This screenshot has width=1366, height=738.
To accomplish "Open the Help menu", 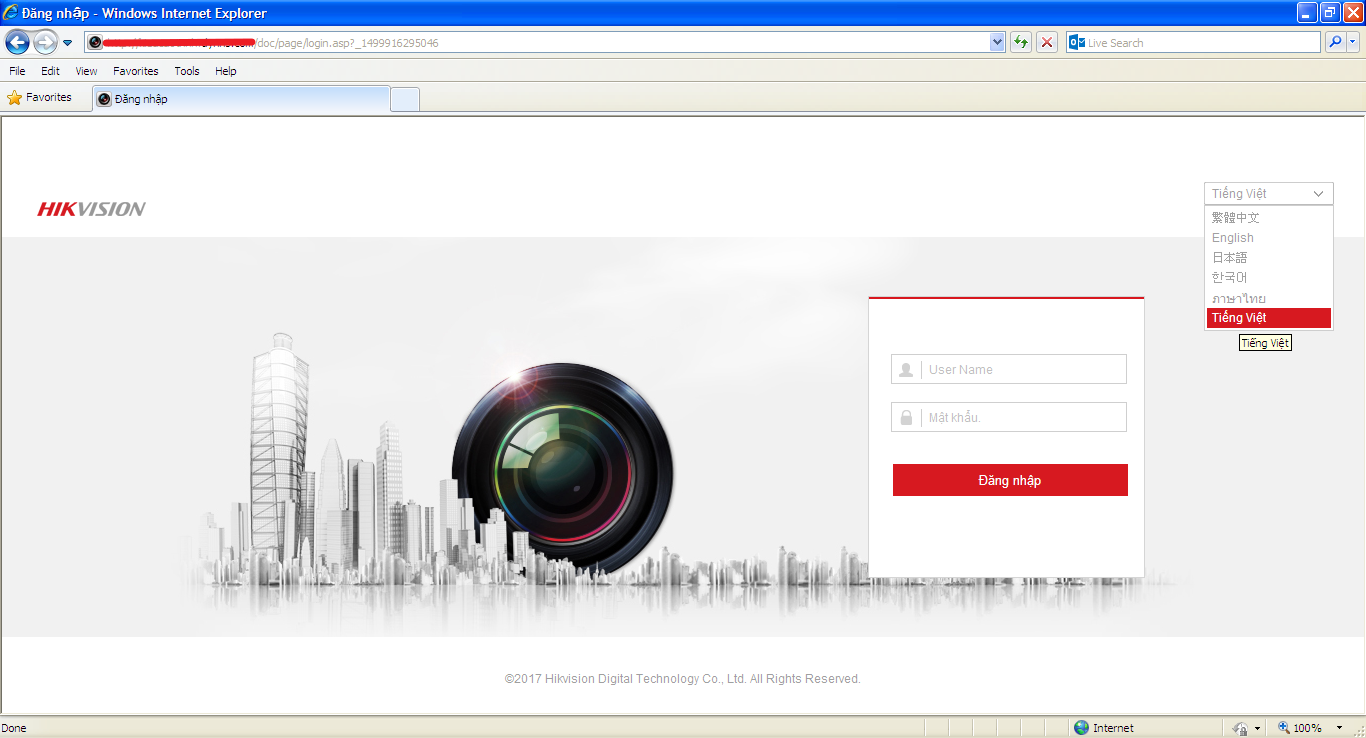I will pyautogui.click(x=226, y=71).
